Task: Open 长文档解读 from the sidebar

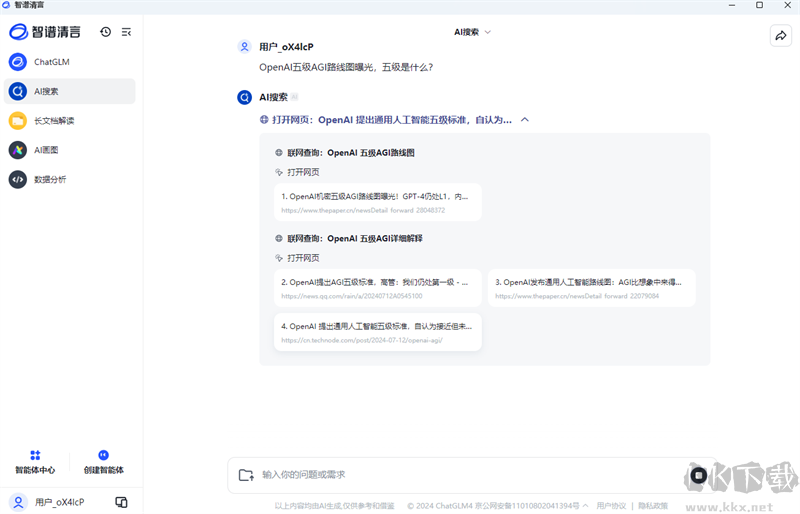Action: [x=69, y=121]
